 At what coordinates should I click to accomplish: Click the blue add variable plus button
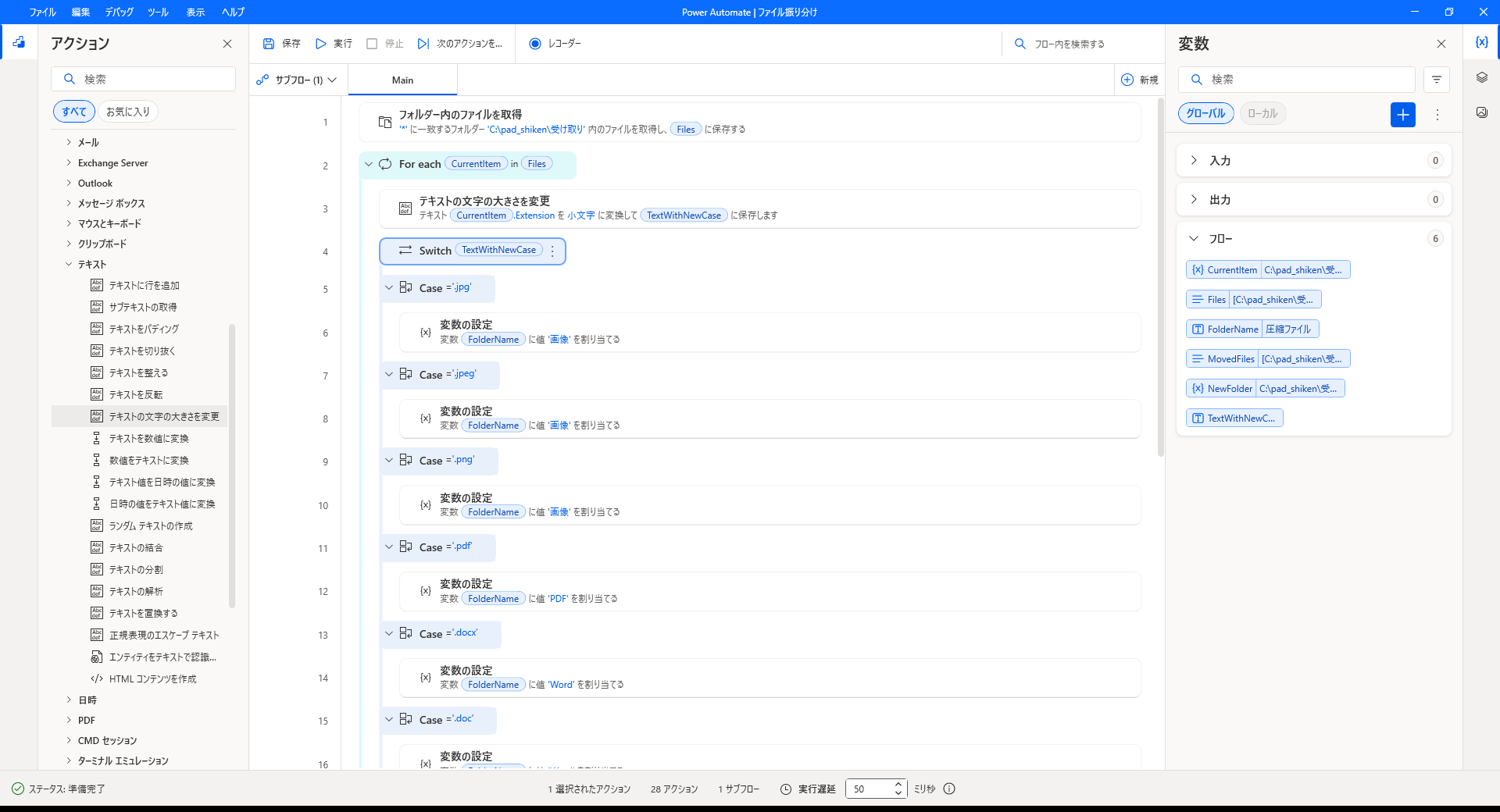1403,115
